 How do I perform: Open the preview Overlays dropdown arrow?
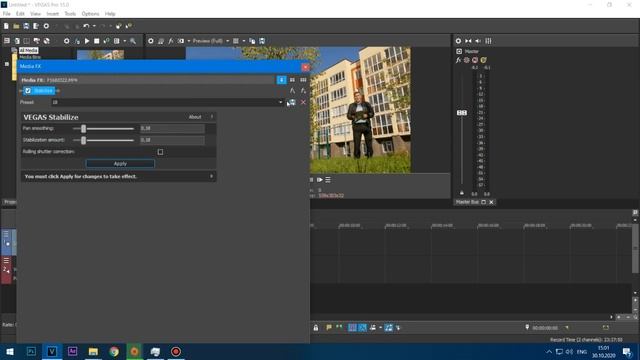point(244,41)
